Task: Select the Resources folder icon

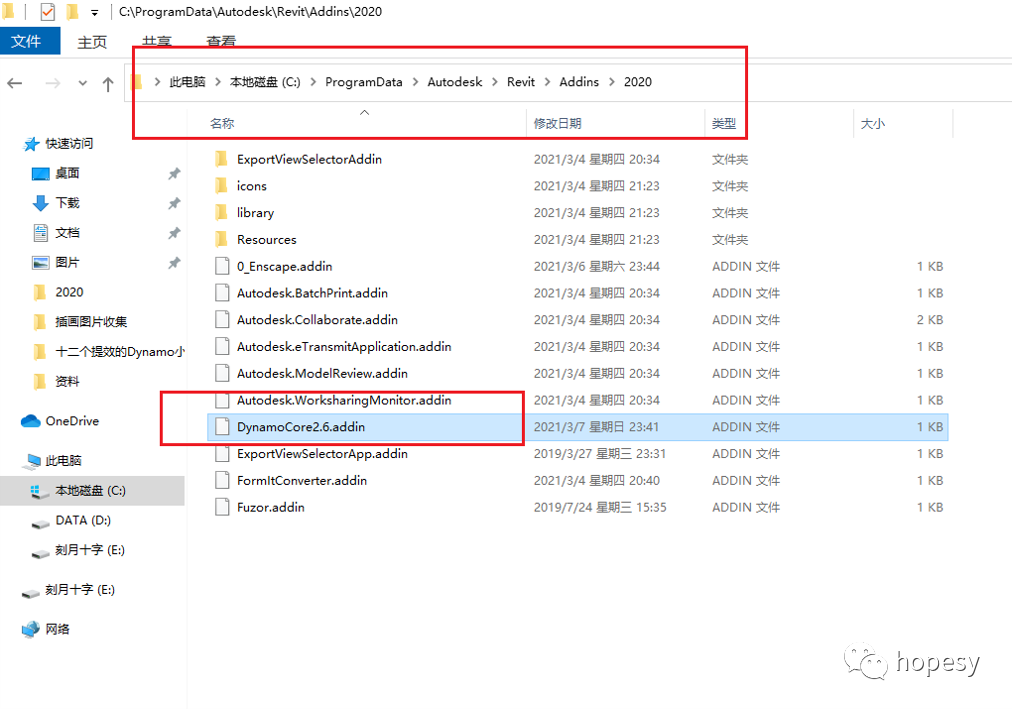Action: click(x=221, y=239)
